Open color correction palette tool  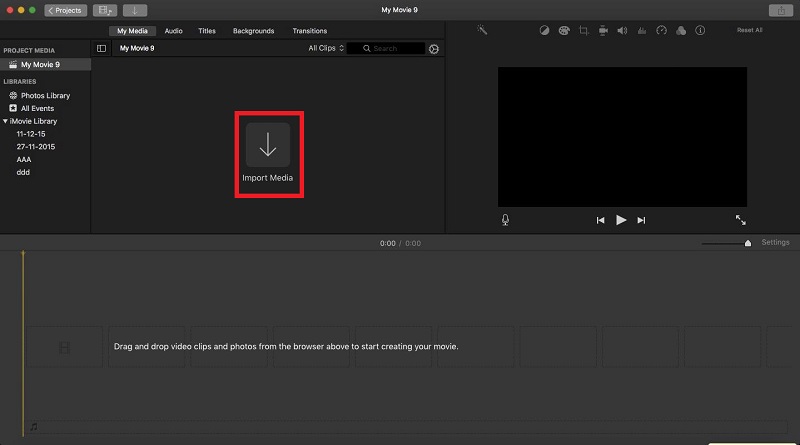[564, 31]
